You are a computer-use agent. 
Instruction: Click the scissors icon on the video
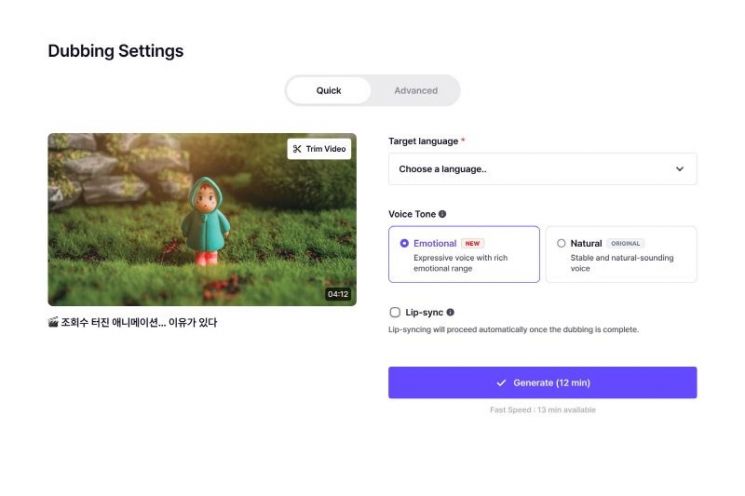(297, 149)
